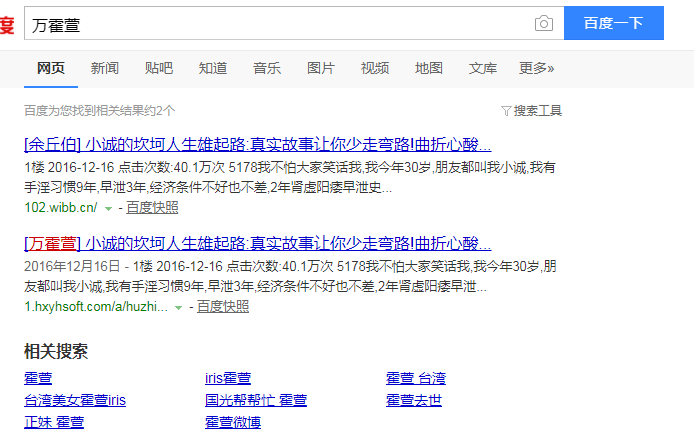Screen dimensions: 694x446
Task: Open the 音乐 tab
Action: point(267,68)
